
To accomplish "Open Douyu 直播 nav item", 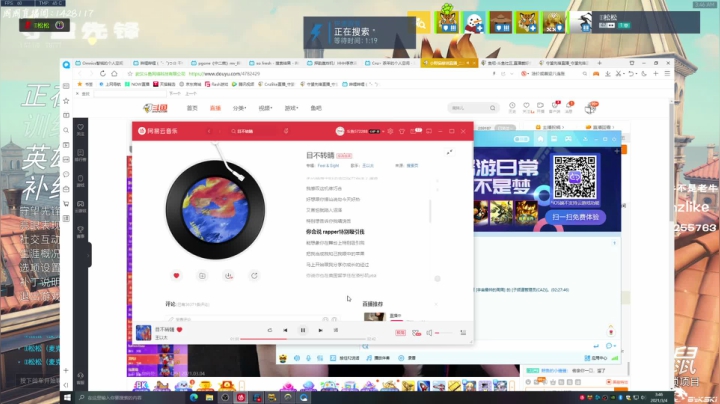I will (x=215, y=108).
